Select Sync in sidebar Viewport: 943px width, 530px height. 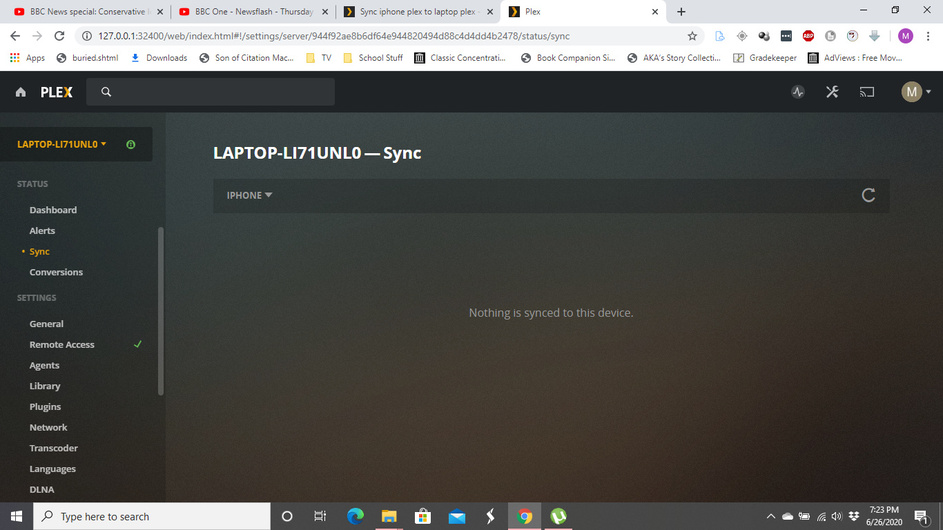[x=39, y=251]
